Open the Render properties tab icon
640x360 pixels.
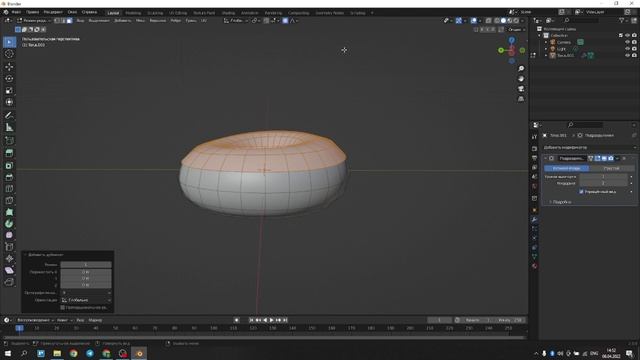535,149
